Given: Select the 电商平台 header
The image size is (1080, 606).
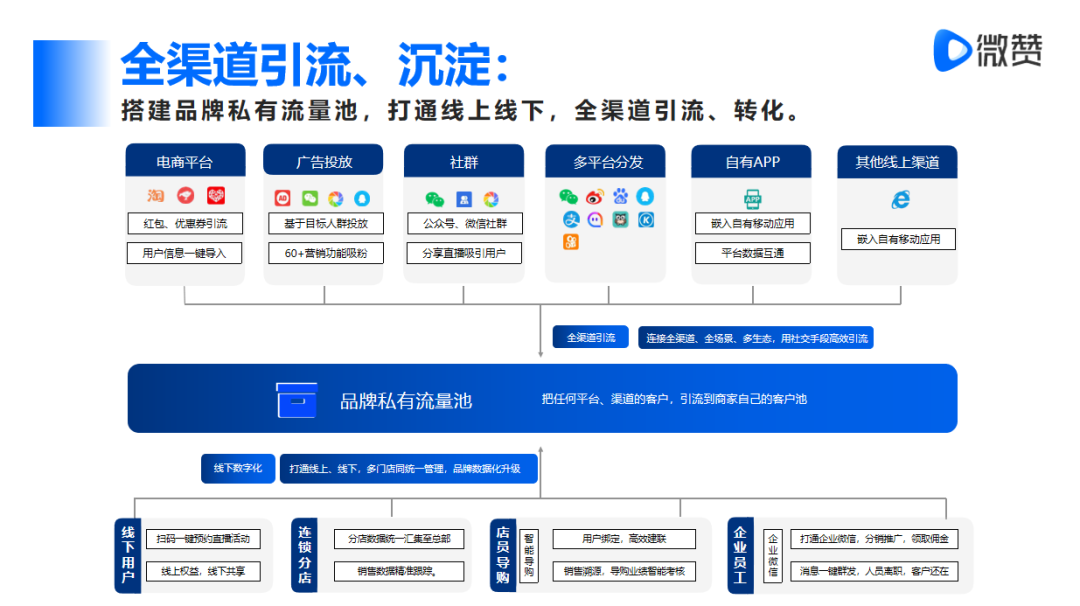Looking at the screenshot, I should pos(184,162).
